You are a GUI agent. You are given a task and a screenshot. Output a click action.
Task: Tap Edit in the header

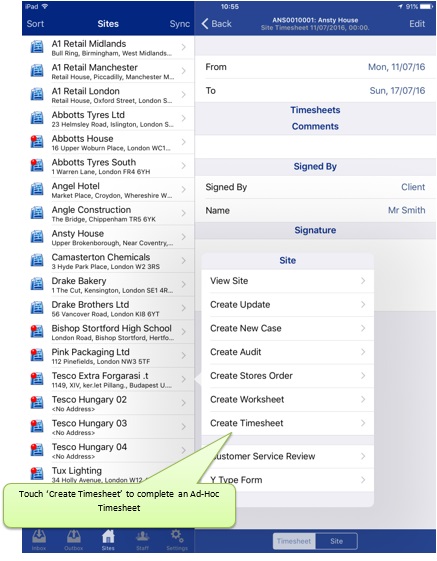417,24
